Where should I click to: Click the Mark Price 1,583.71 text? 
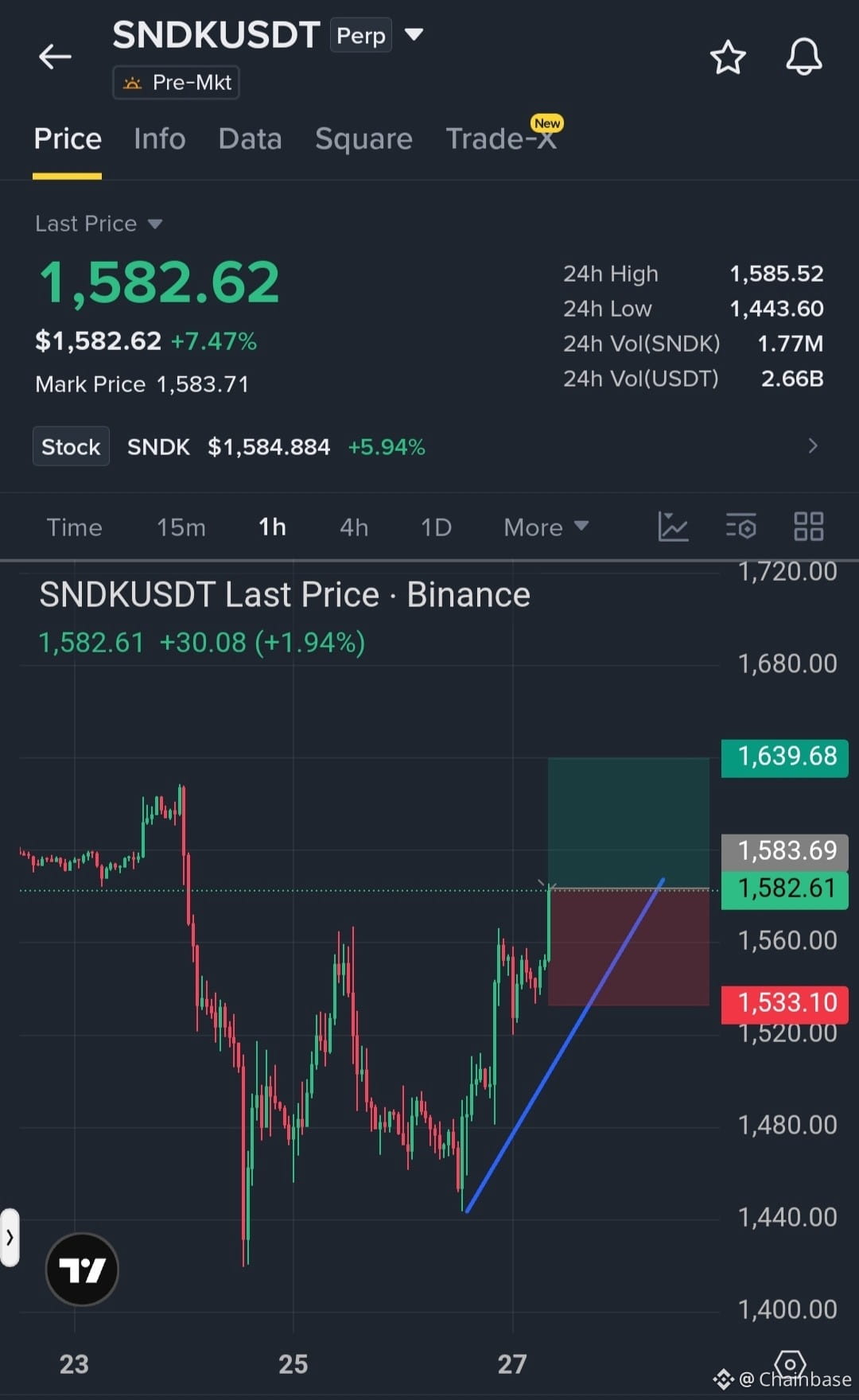142,385
